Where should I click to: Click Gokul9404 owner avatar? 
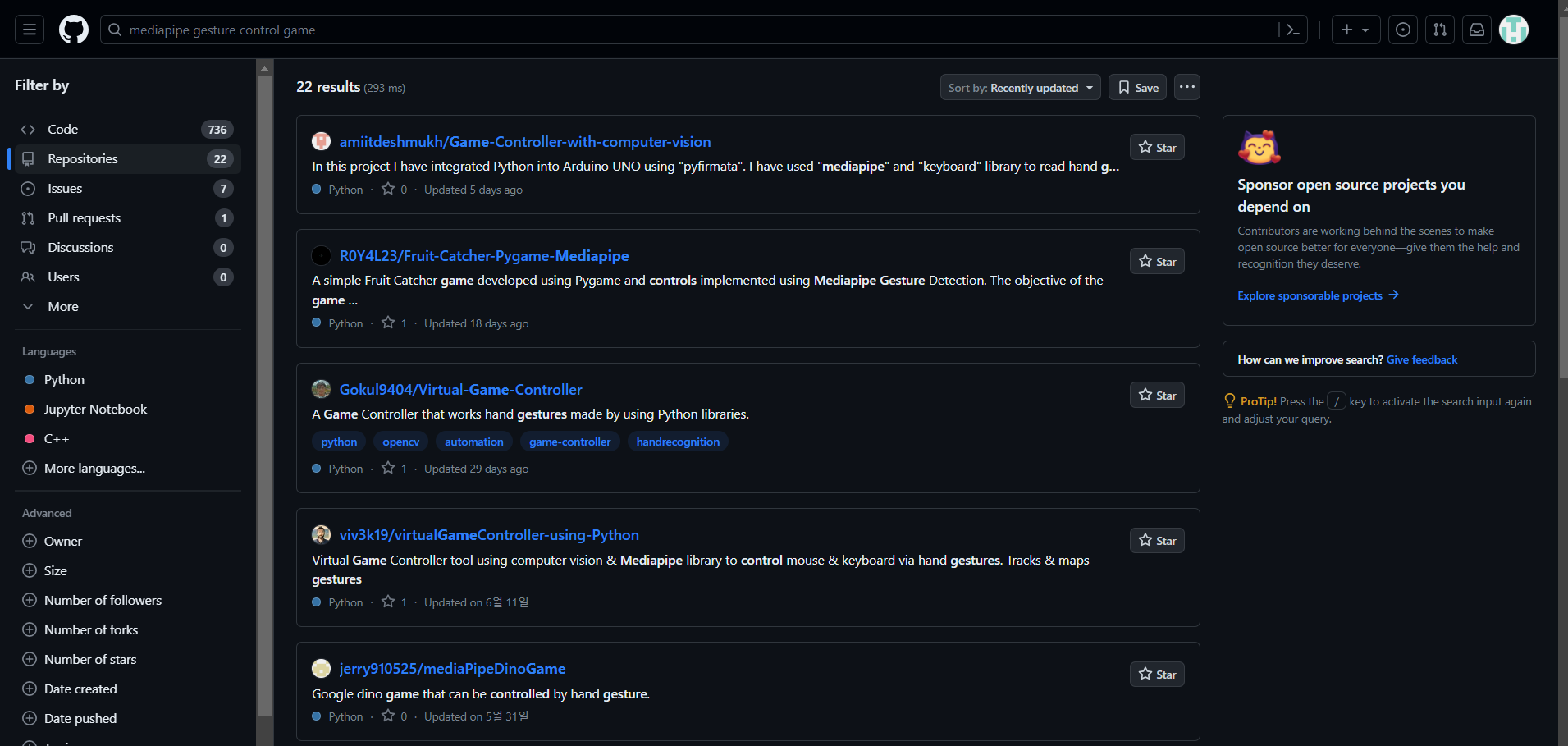point(321,390)
